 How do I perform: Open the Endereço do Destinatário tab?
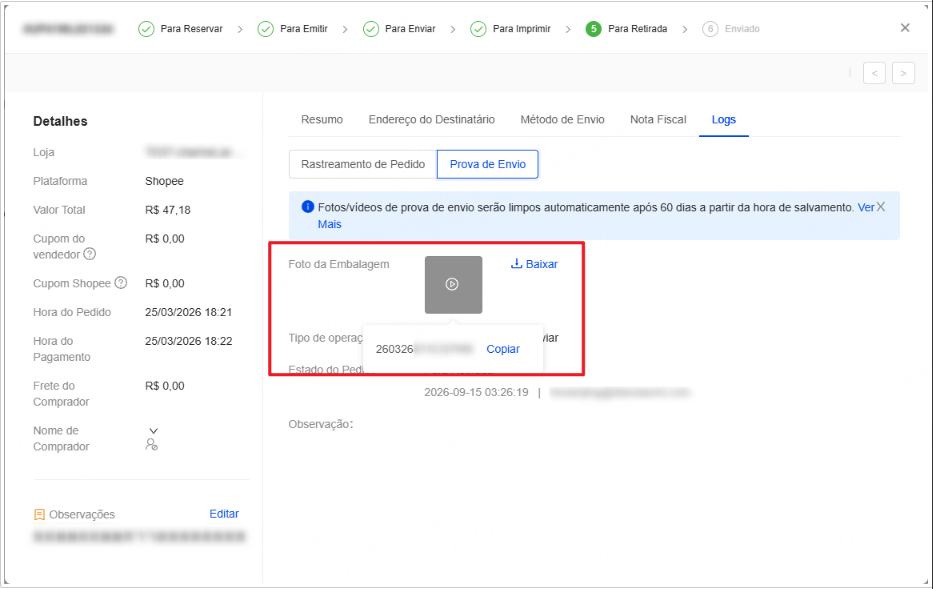tap(431, 120)
